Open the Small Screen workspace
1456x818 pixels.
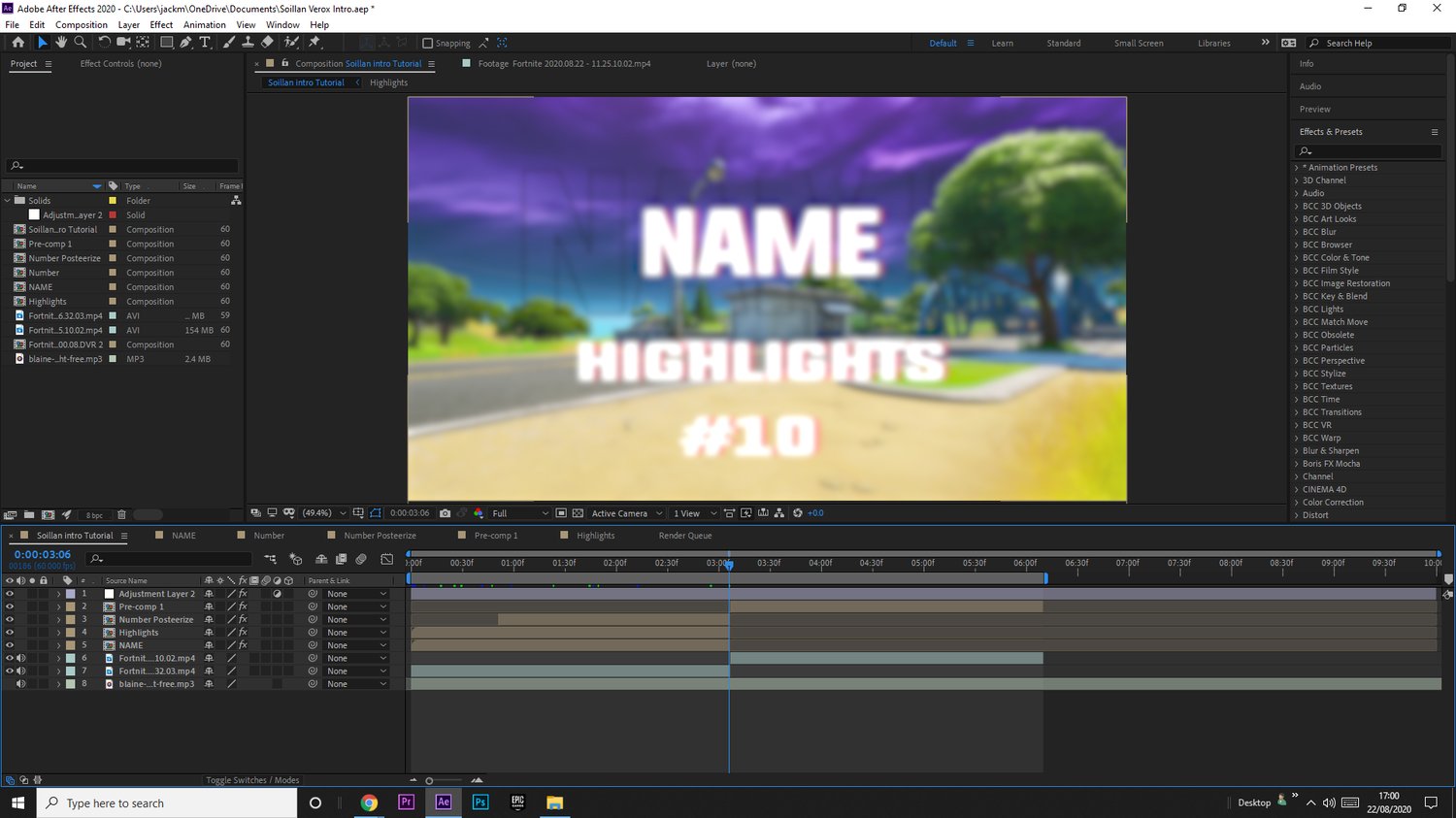click(1139, 43)
